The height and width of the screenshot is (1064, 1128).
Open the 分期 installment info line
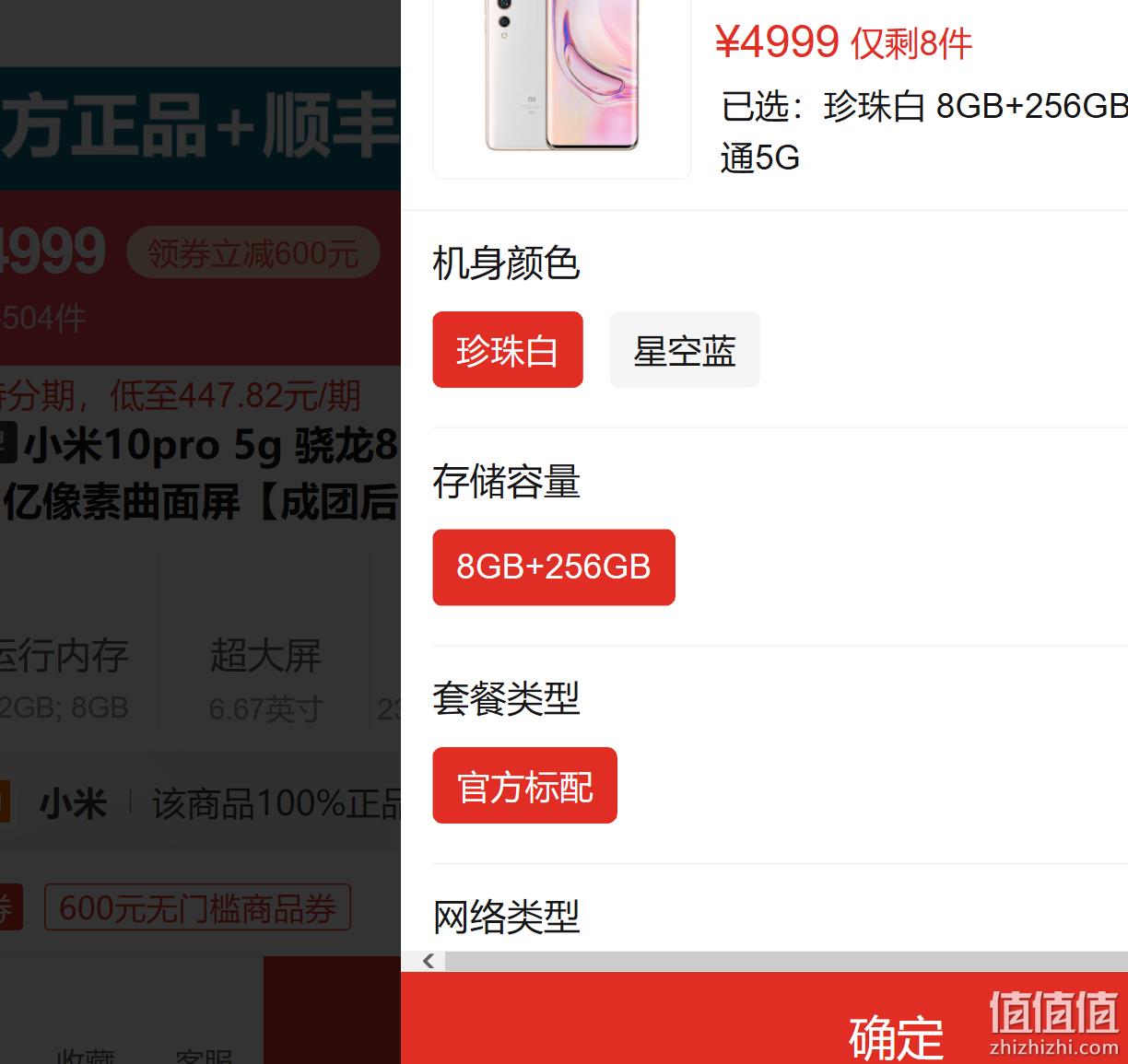click(181, 396)
